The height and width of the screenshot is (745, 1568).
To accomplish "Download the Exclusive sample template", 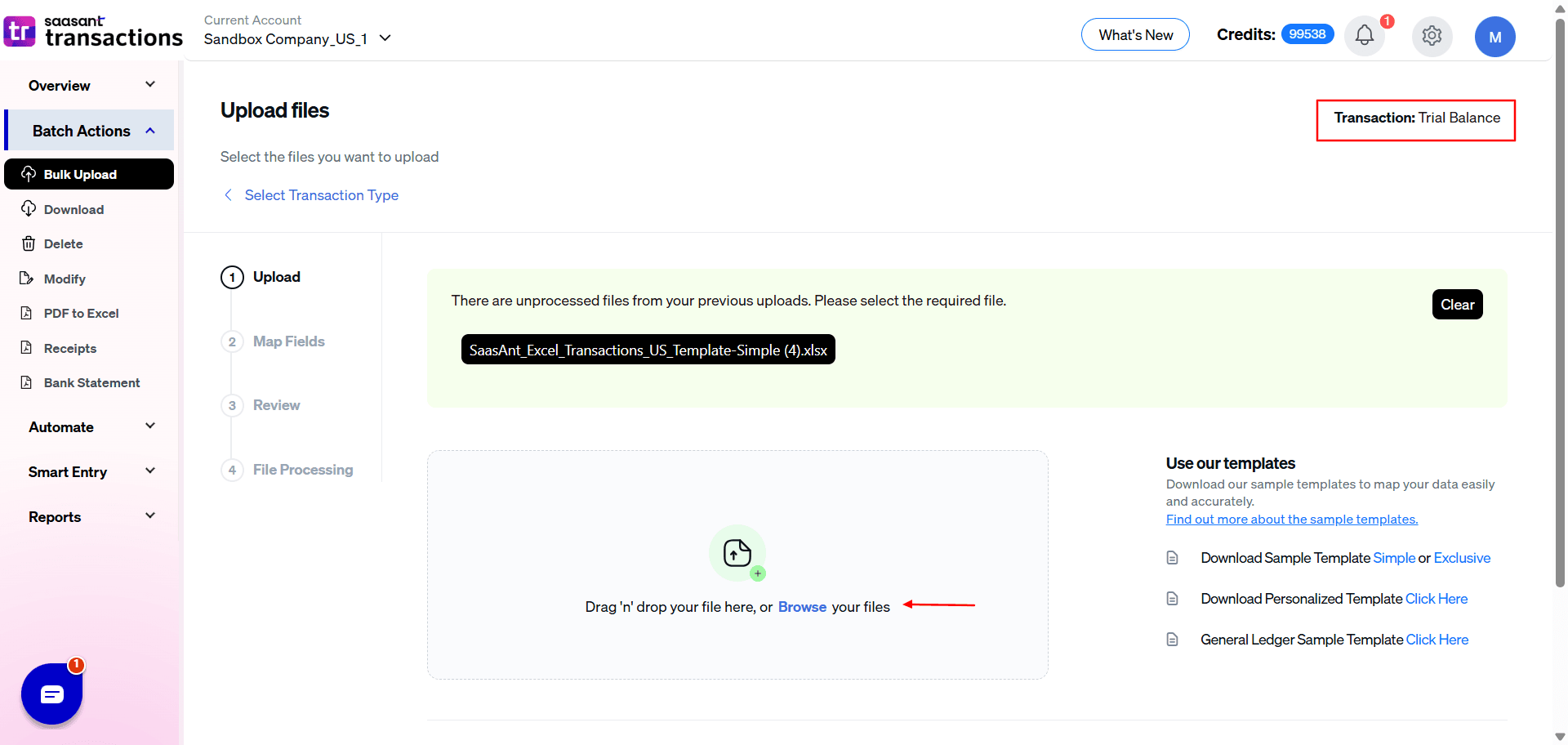I will coord(1462,558).
